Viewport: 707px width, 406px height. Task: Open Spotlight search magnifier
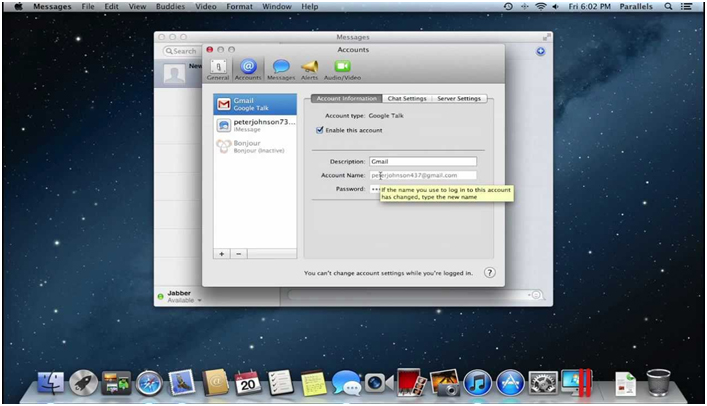[668, 6]
